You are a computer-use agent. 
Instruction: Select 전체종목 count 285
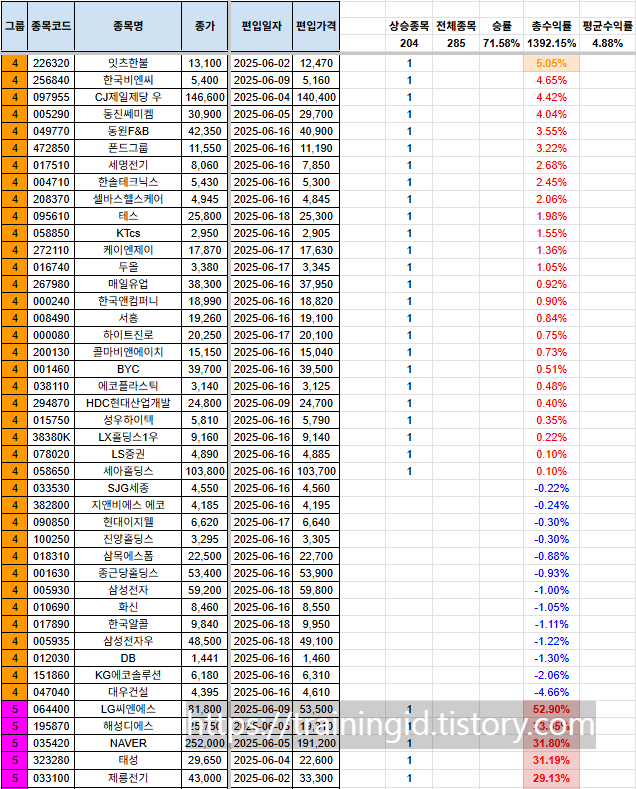pos(456,43)
